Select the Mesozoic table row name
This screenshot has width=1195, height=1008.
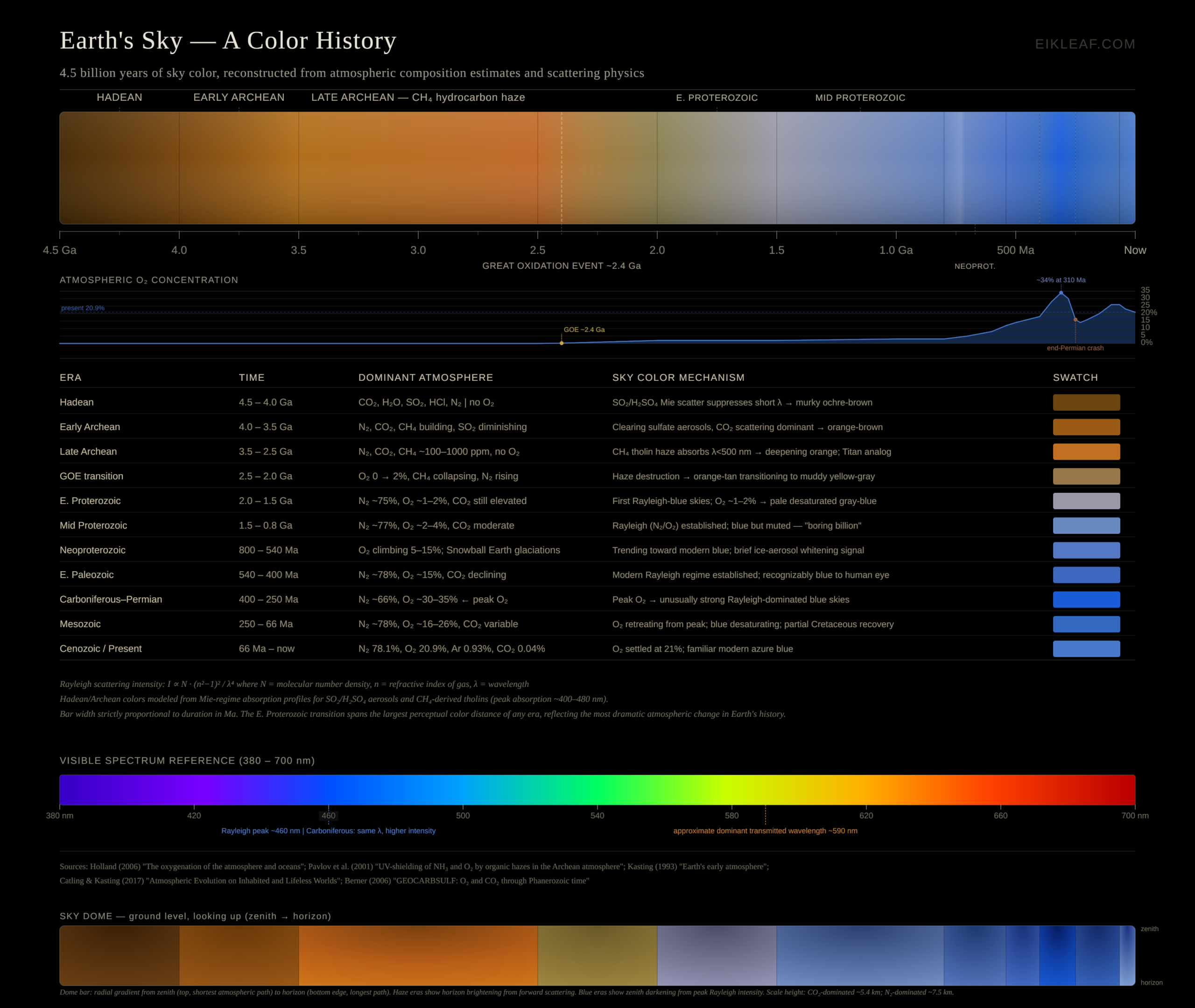click(x=80, y=624)
